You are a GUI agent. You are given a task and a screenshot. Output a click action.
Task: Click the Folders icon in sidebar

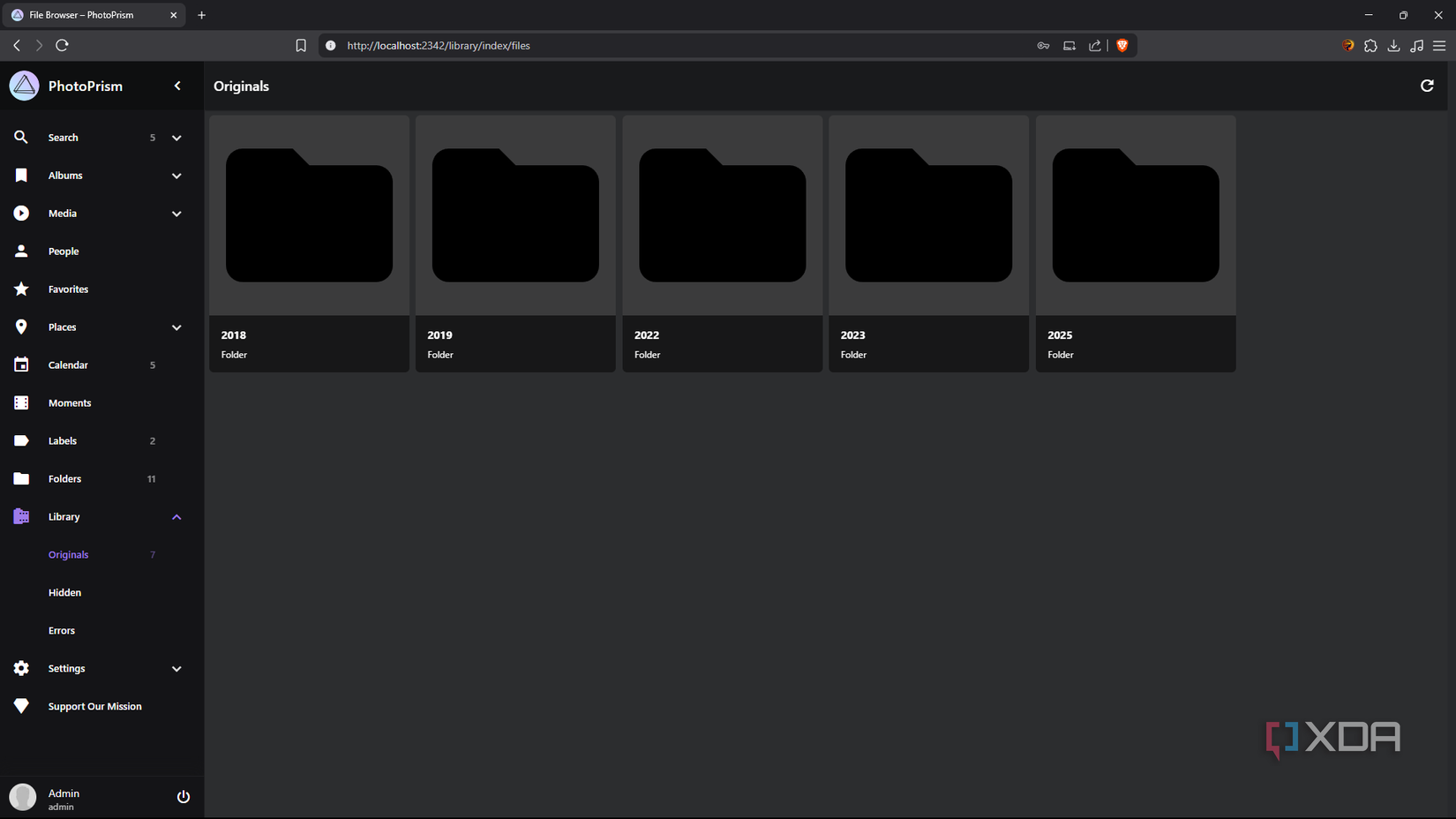21,478
